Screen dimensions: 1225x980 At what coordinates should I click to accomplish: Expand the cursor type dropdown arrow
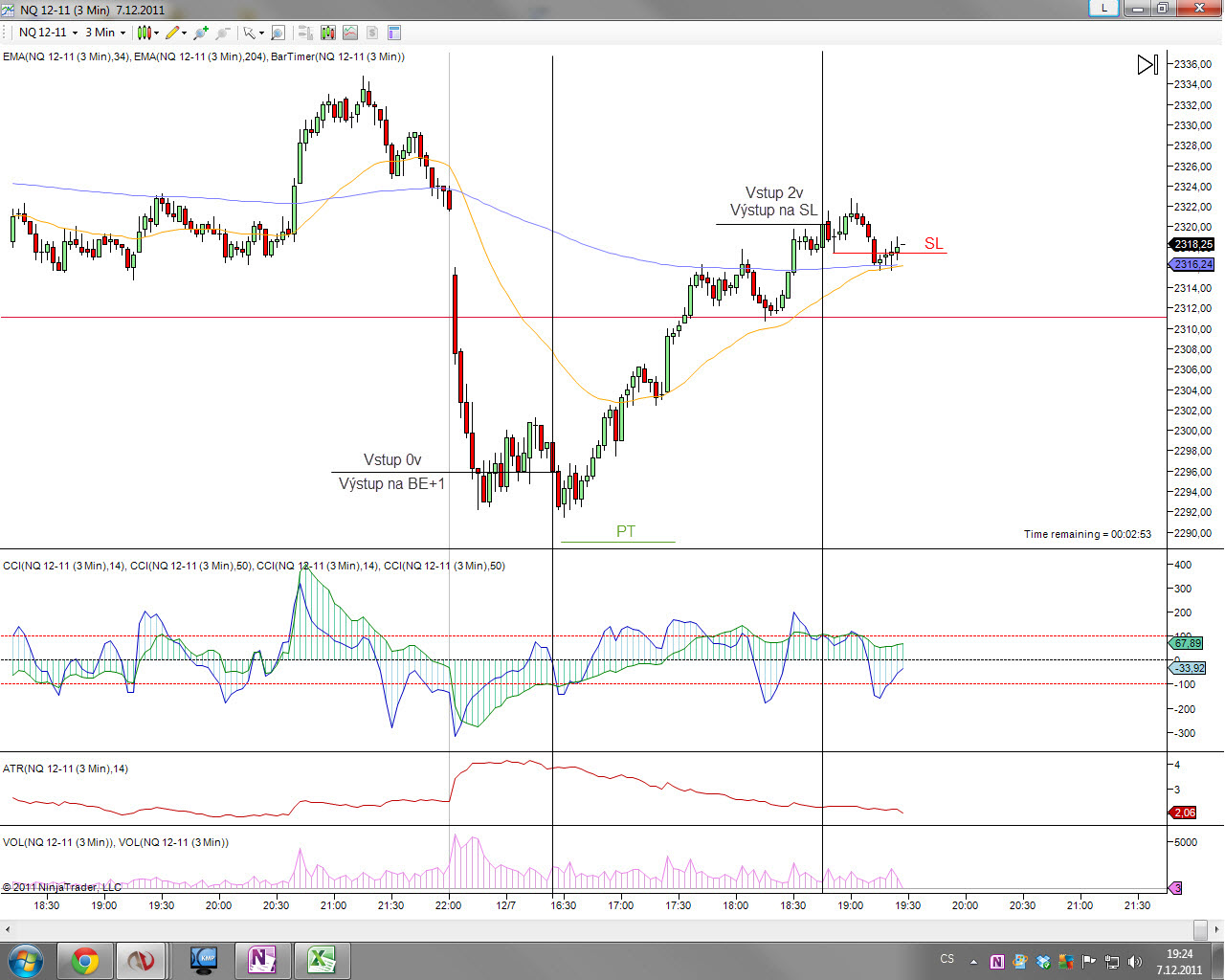coord(261,33)
